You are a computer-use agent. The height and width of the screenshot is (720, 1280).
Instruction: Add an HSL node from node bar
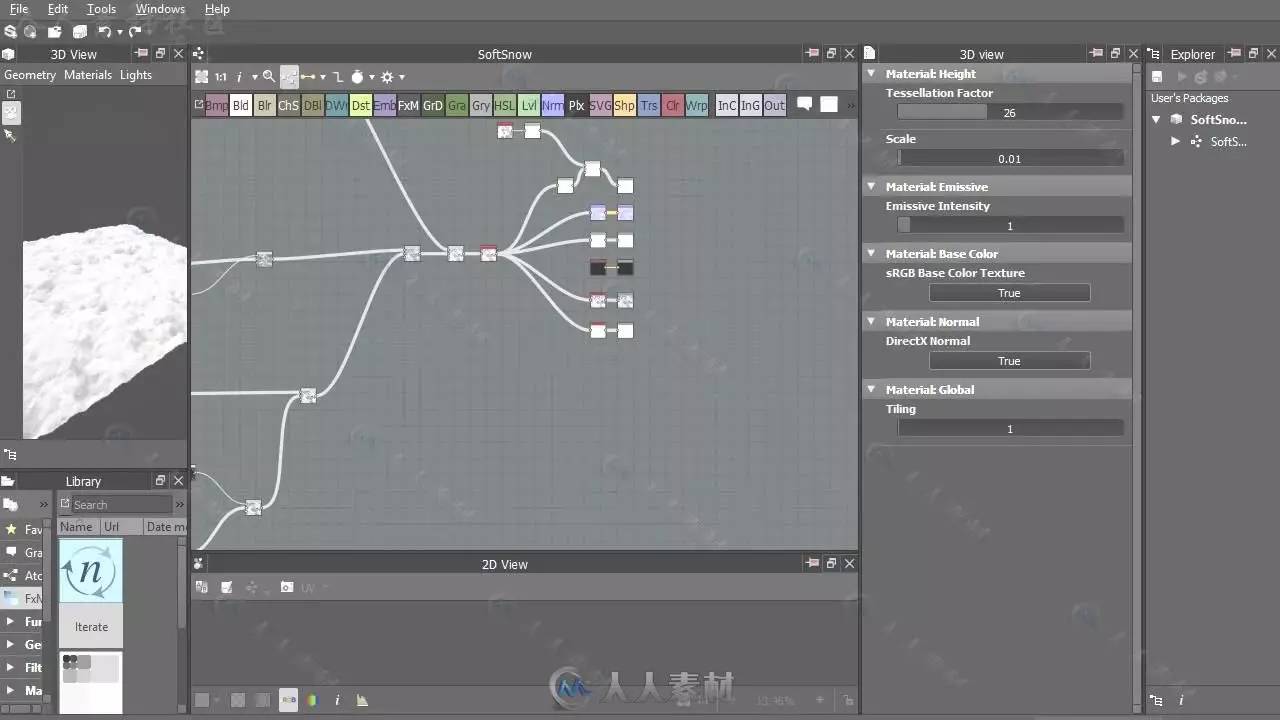coord(505,105)
